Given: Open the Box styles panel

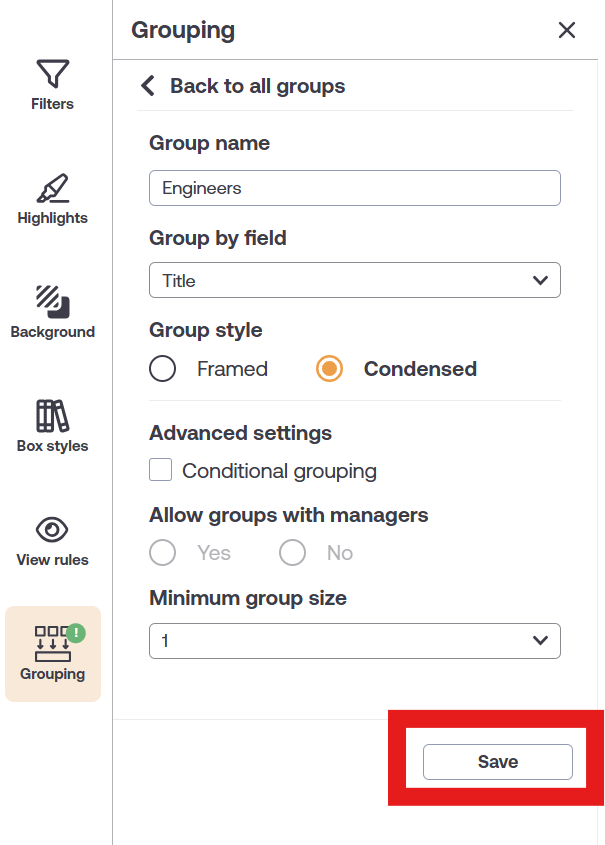Looking at the screenshot, I should (x=52, y=422).
